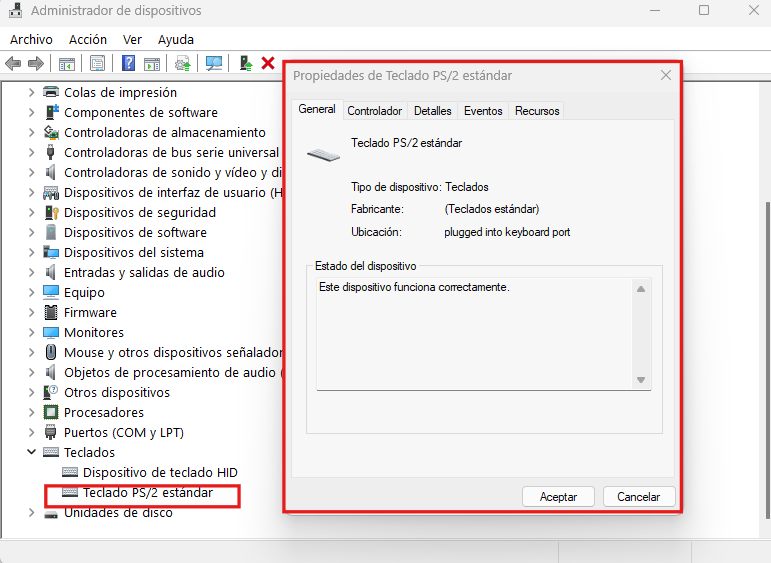
Task: Click the Enable device toolbar icon
Action: (x=245, y=63)
